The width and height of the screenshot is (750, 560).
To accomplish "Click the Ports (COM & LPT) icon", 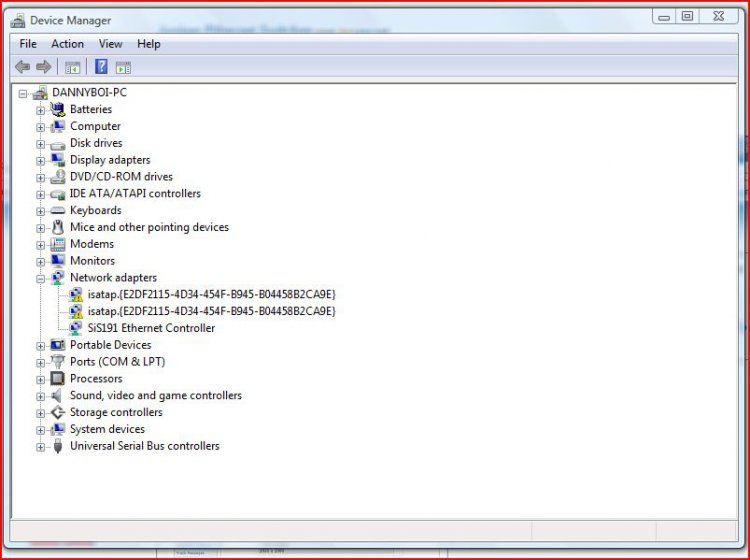I will [58, 362].
